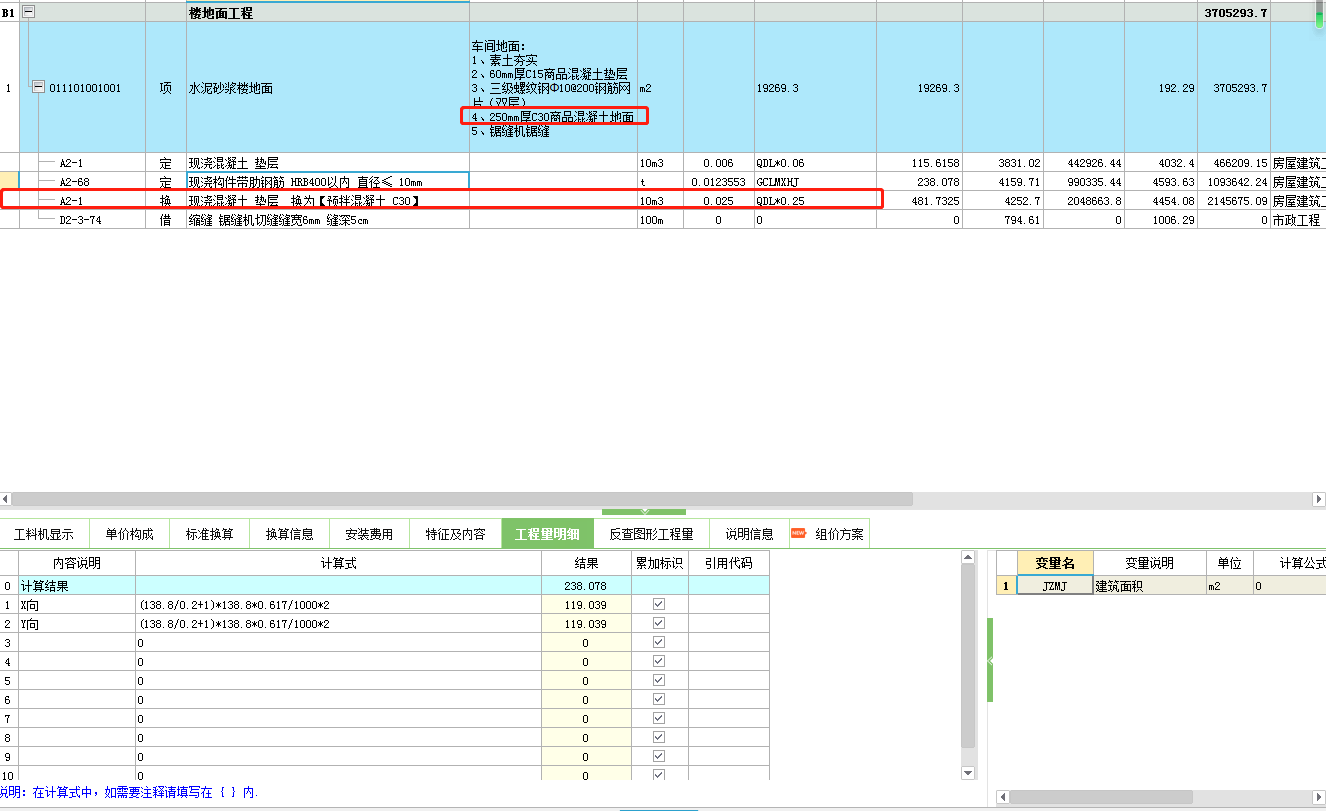Collapse the right variable panel handle

coord(989,660)
